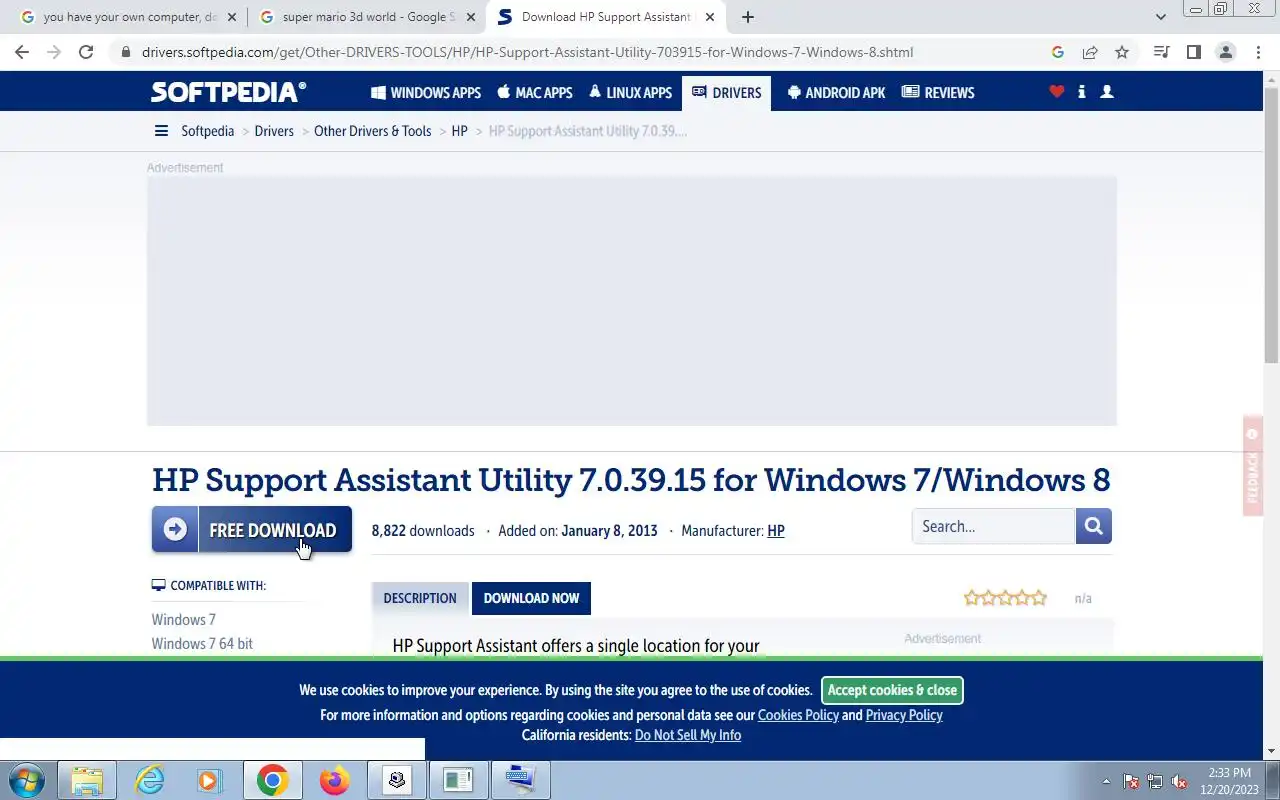Accept cookies and close the banner
The width and height of the screenshot is (1280, 800).
point(892,690)
